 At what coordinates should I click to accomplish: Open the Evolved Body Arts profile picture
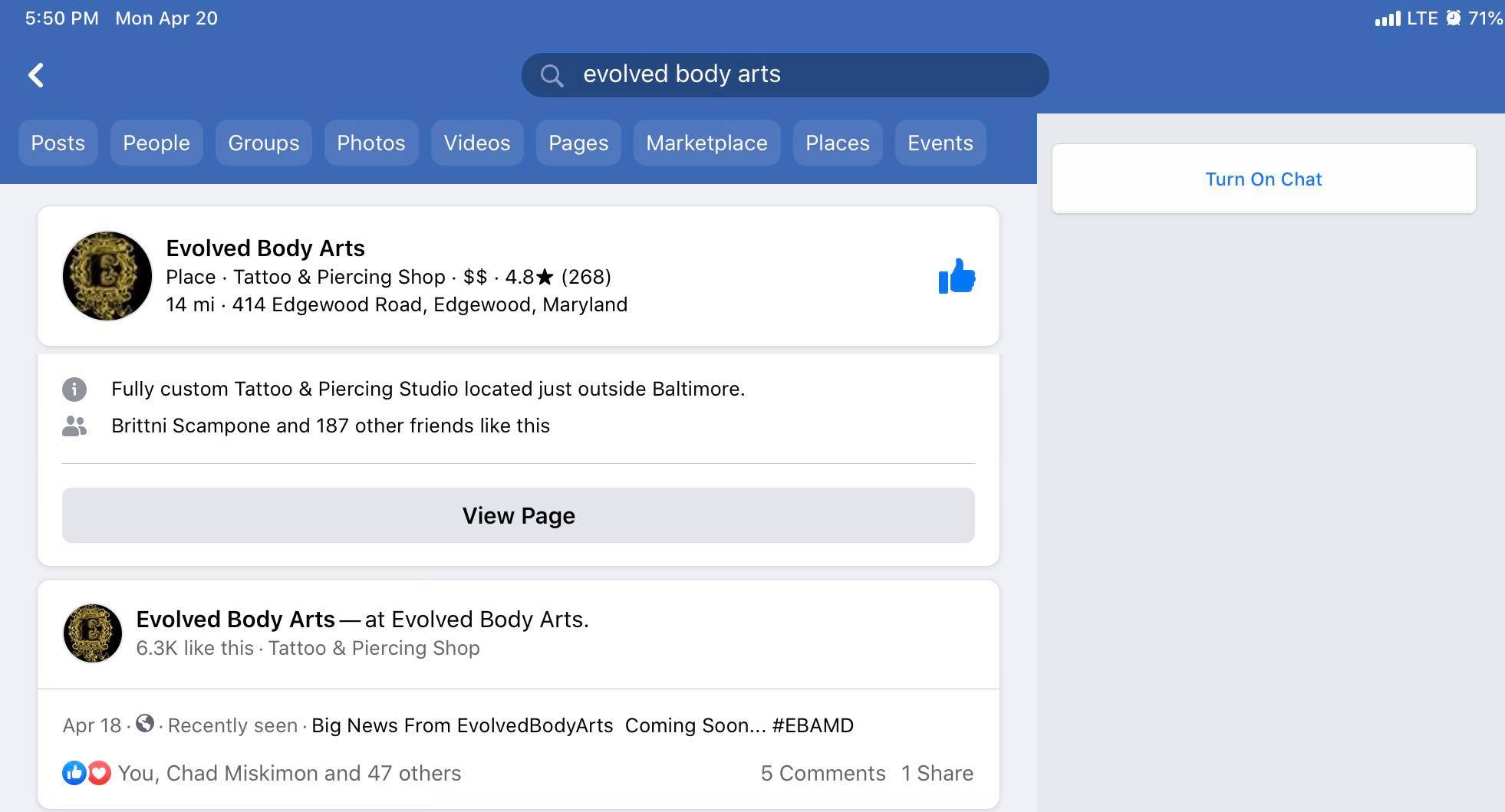click(107, 276)
